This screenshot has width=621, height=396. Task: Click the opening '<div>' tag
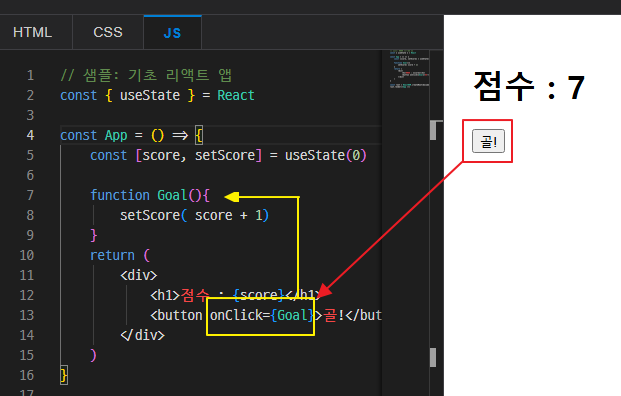[139, 275]
